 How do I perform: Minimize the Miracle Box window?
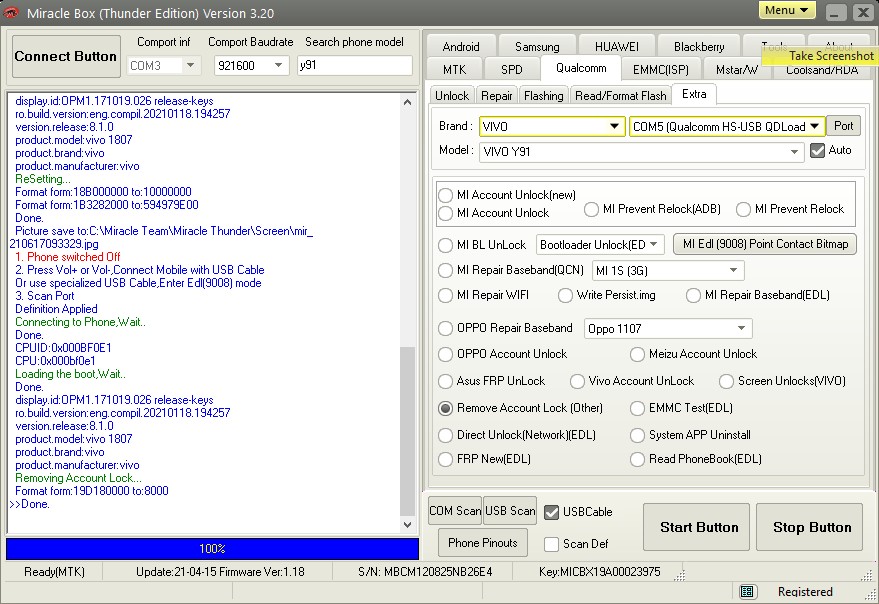(x=834, y=12)
